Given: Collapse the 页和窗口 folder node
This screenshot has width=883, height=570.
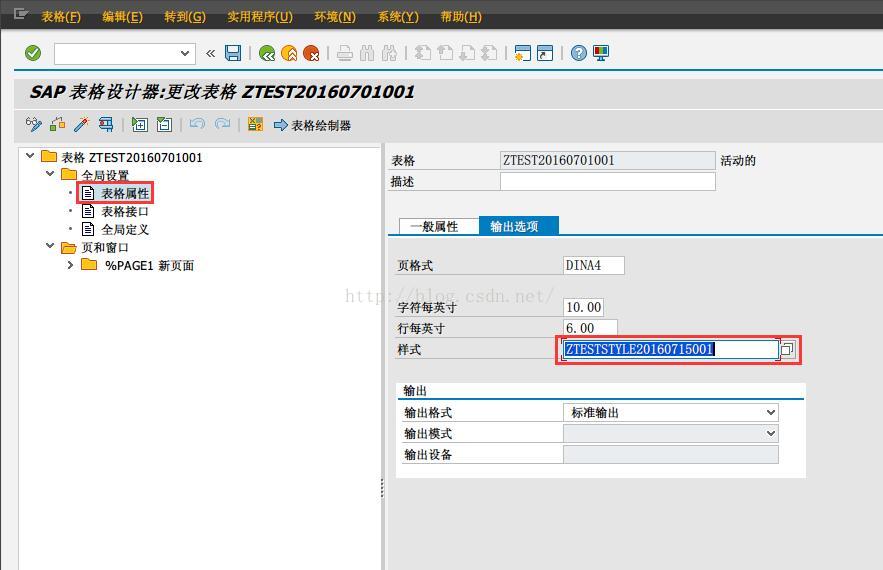Looking at the screenshot, I should [x=50, y=246].
